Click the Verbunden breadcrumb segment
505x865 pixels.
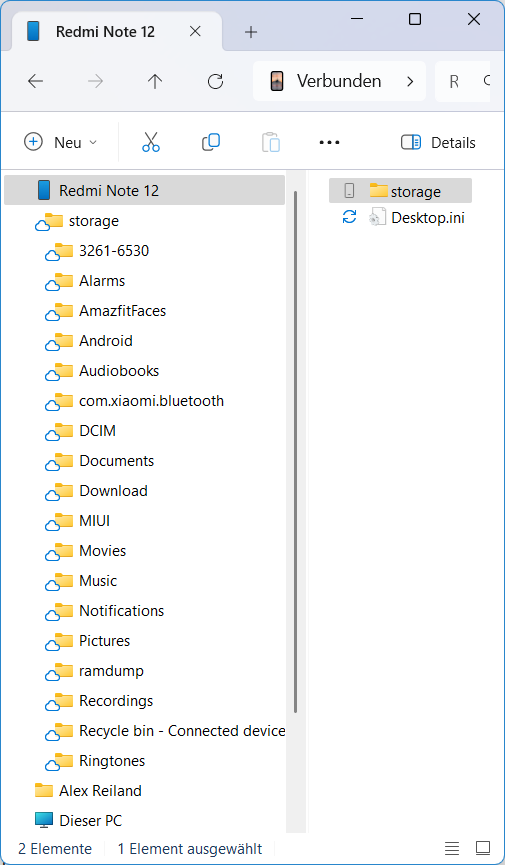coord(339,81)
